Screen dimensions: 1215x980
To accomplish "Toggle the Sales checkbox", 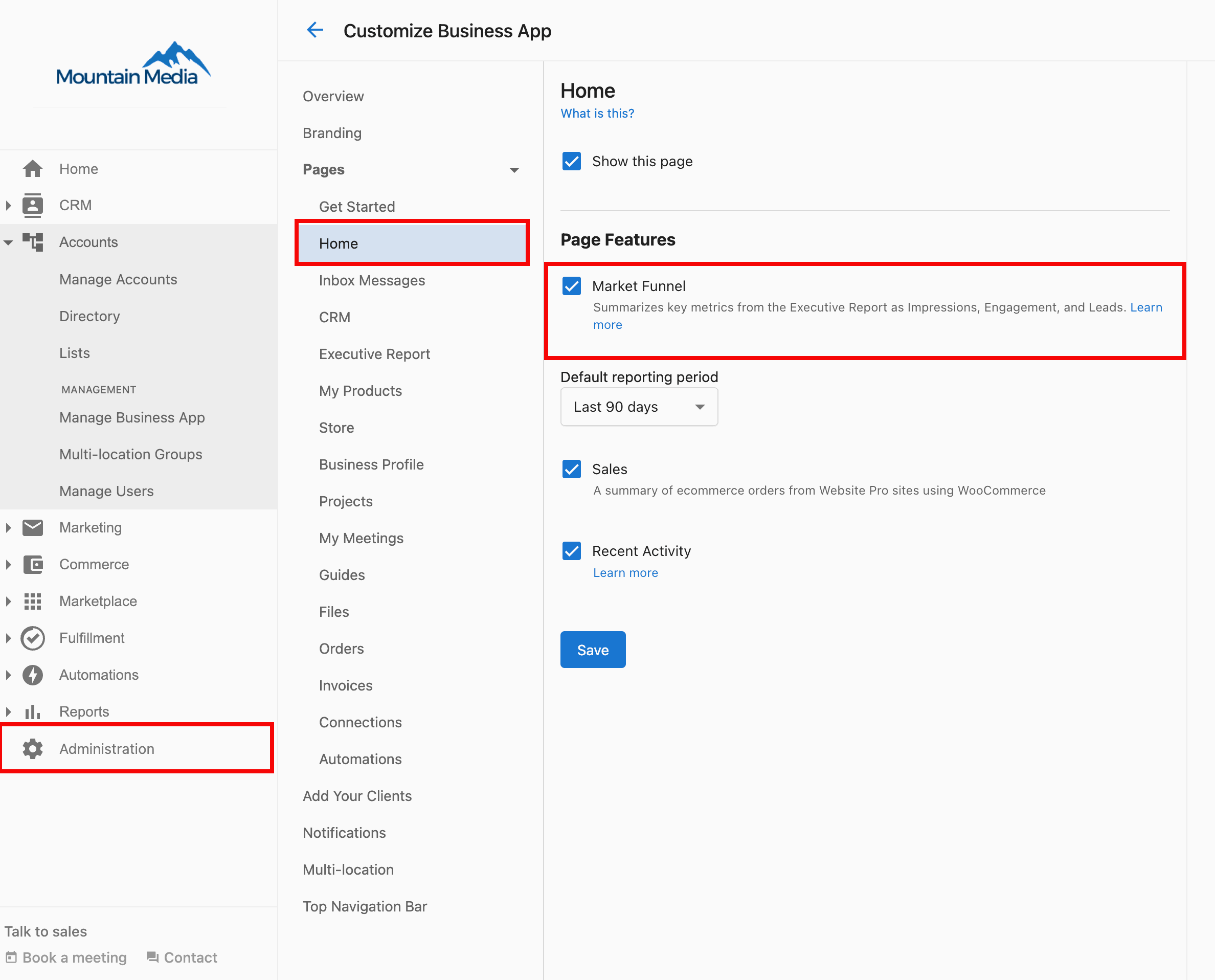I will pos(572,469).
